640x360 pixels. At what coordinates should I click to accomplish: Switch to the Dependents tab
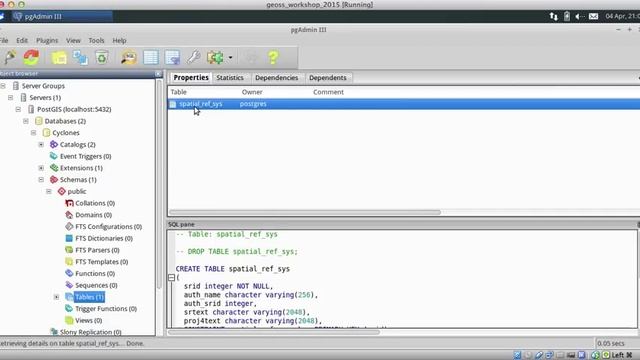point(327,78)
